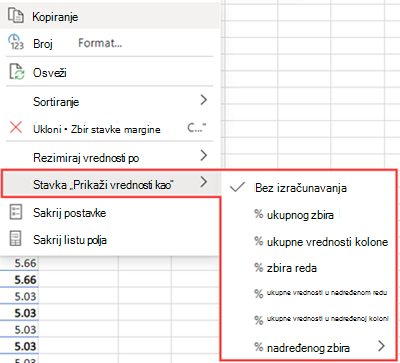Screen dimensions: 400x363
Task: Open Broj Format... menu entry
Action: click(110, 43)
